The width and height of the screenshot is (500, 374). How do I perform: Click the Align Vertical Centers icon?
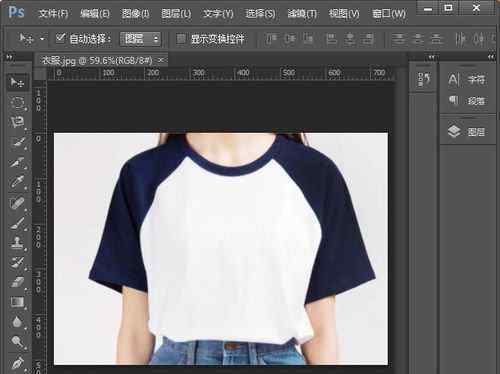tap(289, 39)
